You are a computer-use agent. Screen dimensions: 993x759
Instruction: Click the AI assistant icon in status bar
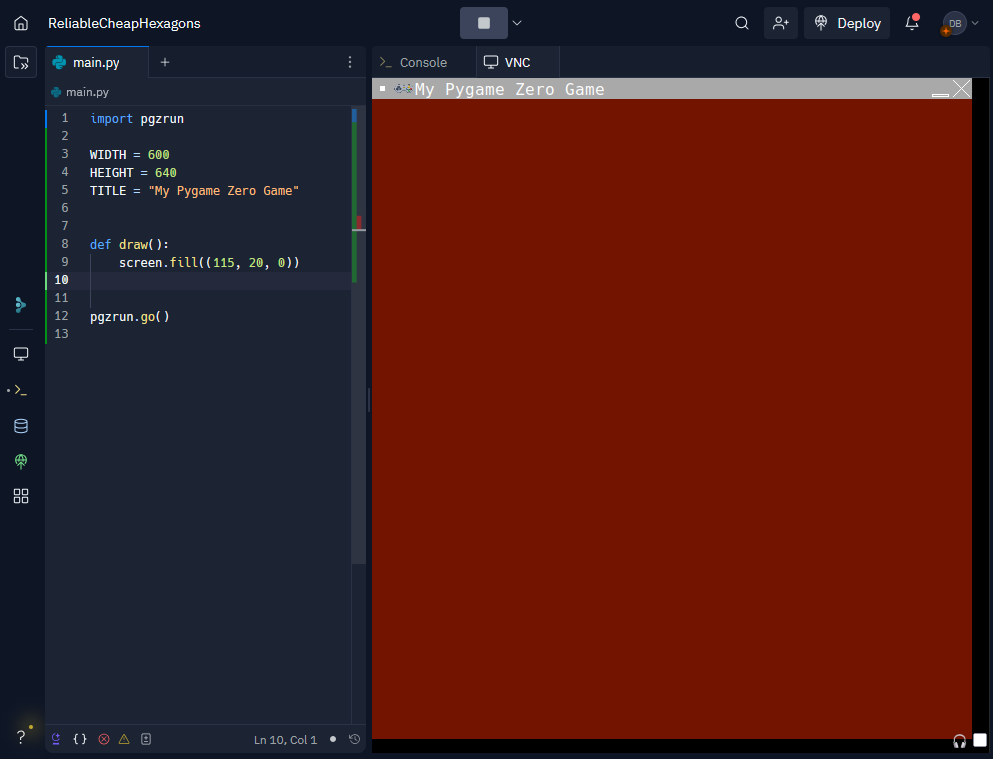(56, 739)
